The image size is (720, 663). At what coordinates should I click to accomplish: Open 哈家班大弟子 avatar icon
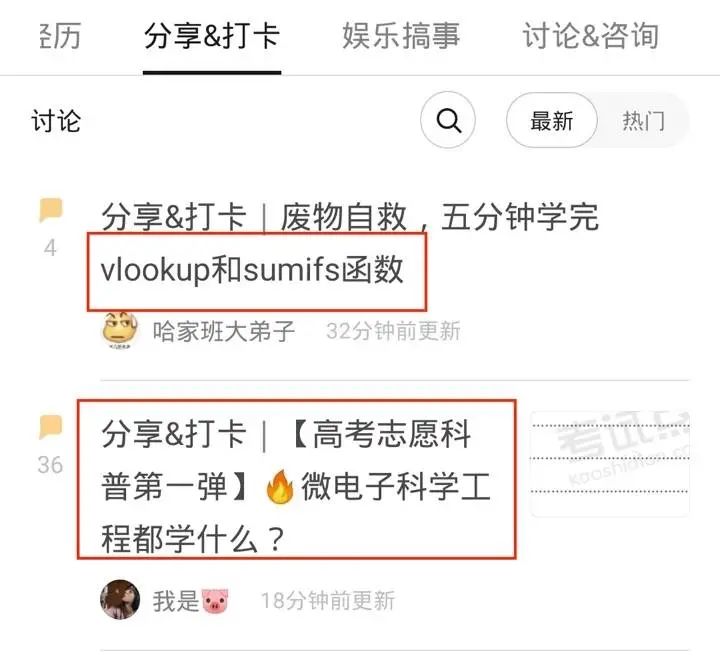tap(120, 330)
